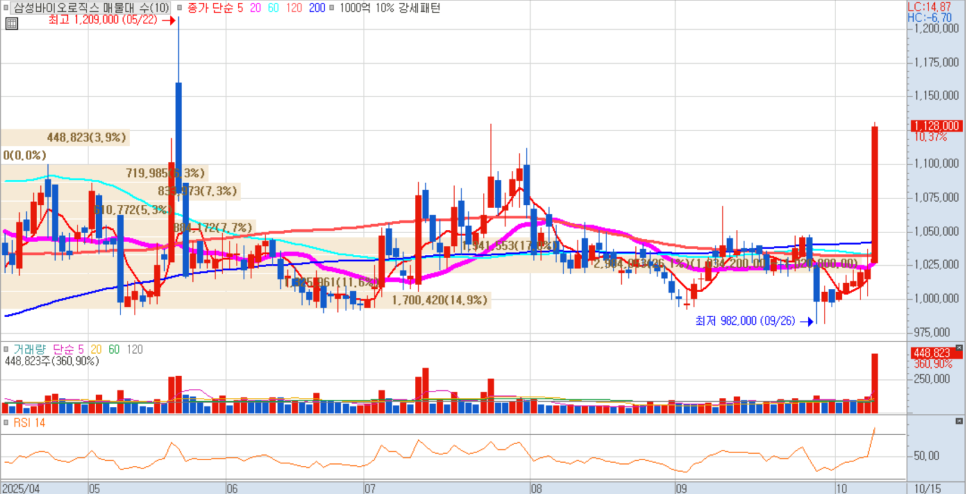Close the RSI panel with its corner button
Screen dimensions: 966x494
coord(958,421)
